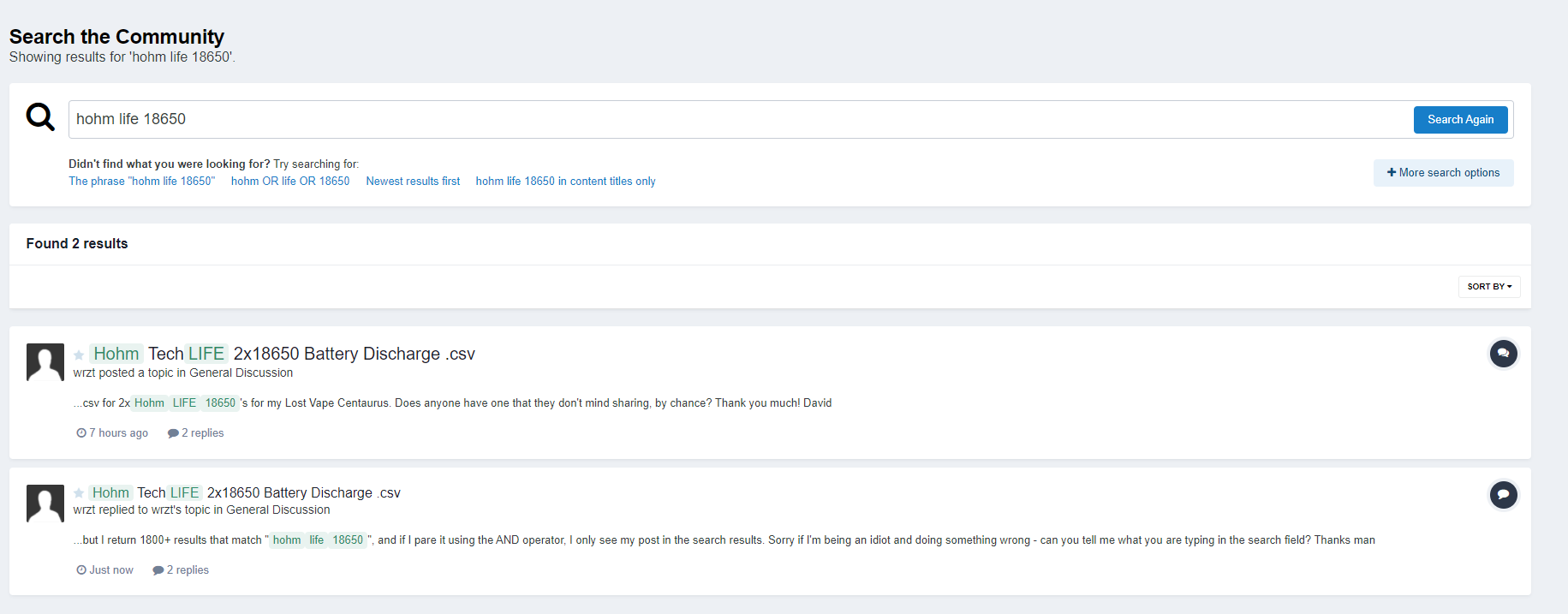
Task: Toggle the star on first search result
Action: [79, 355]
